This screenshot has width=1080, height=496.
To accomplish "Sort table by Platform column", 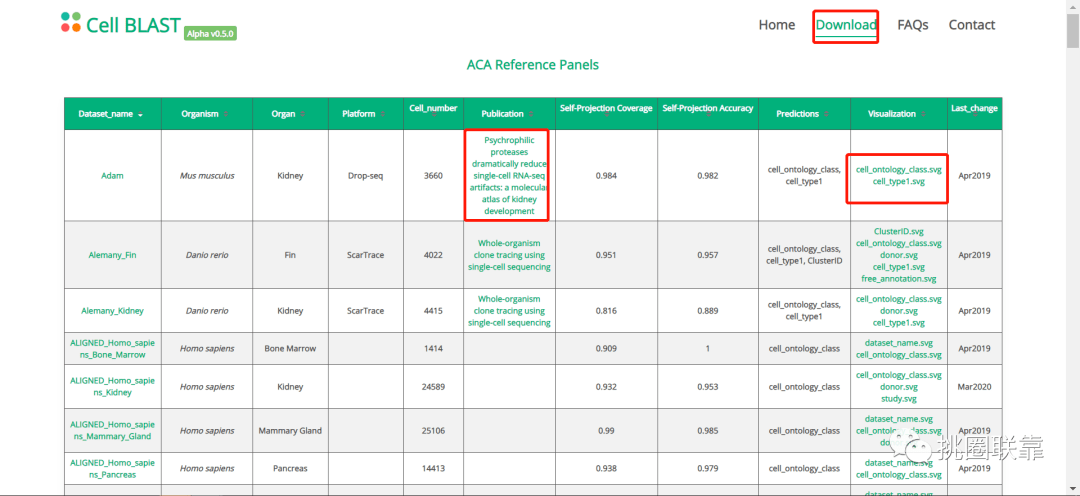I will (365, 114).
